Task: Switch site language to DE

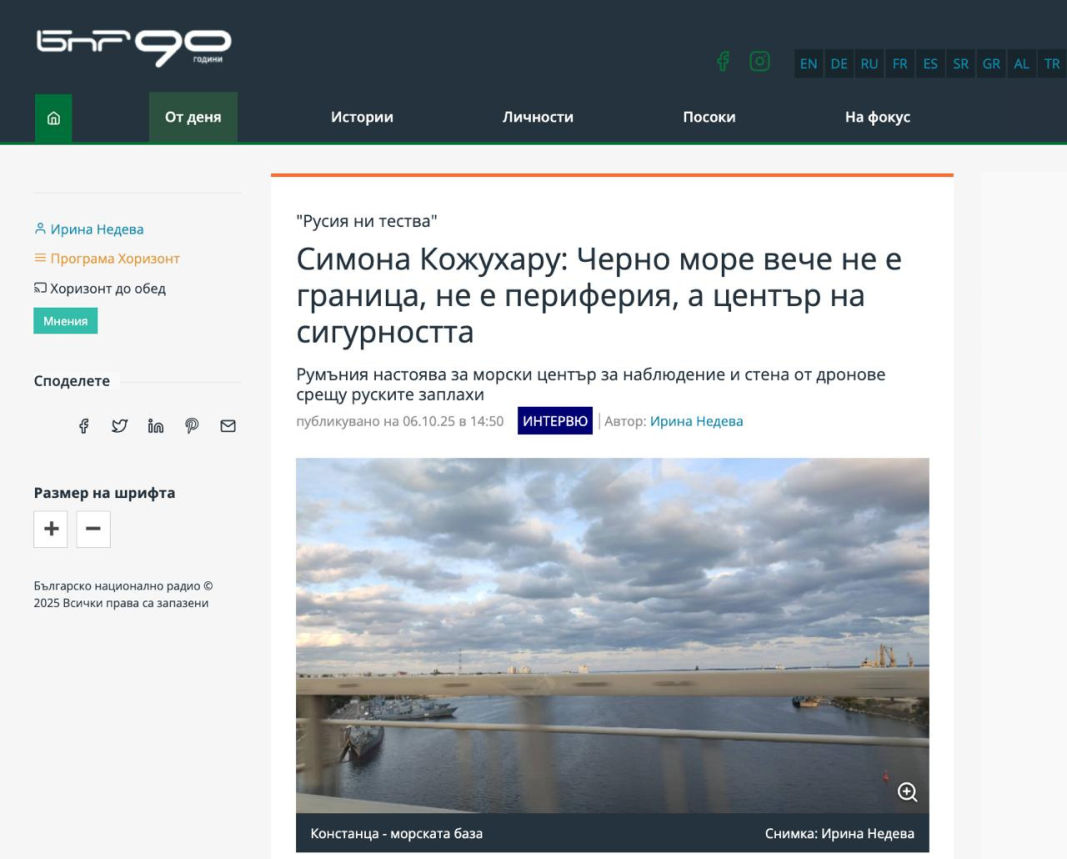Action: (x=839, y=64)
